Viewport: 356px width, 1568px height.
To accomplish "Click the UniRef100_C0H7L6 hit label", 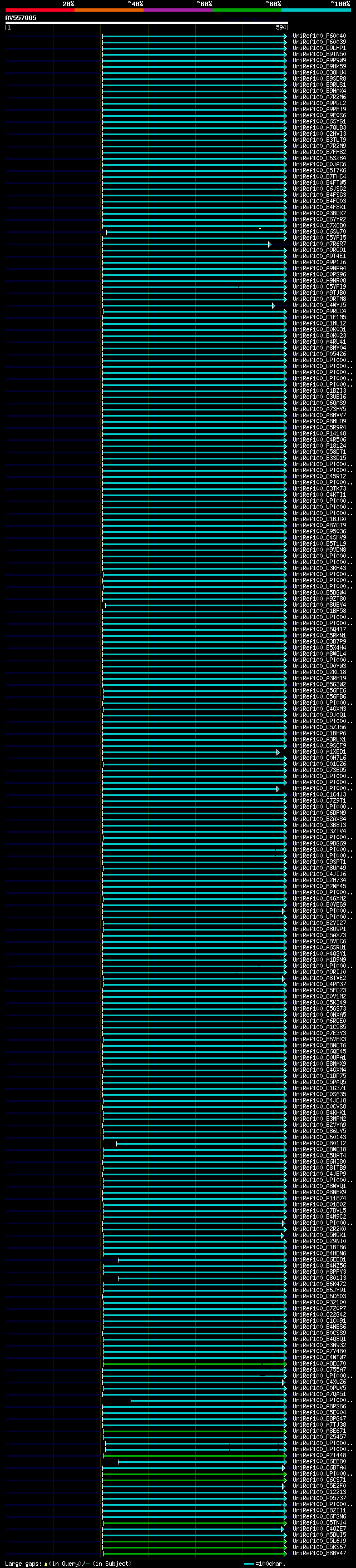I will tap(319, 758).
